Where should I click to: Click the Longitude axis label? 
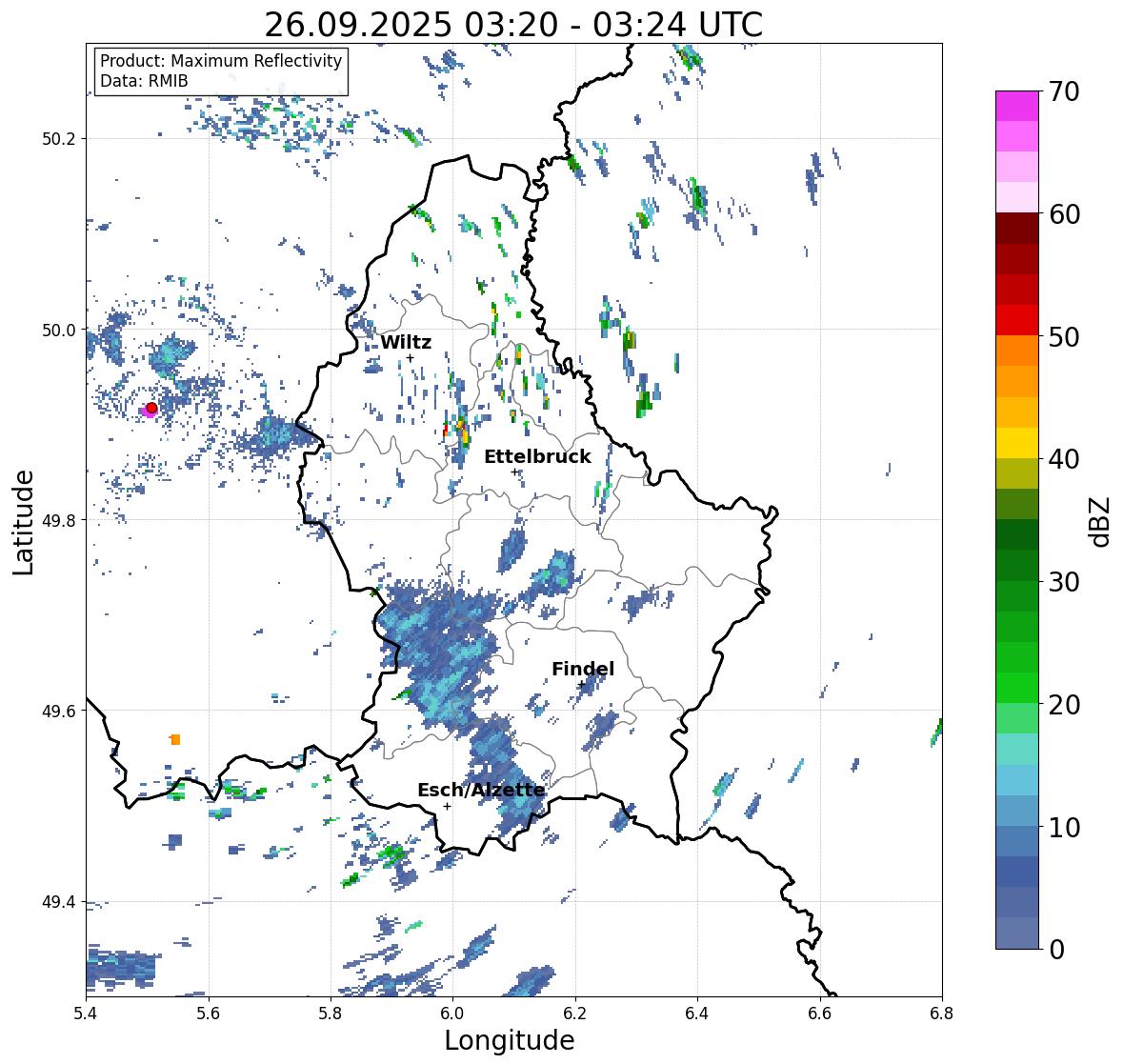pyautogui.click(x=510, y=1040)
